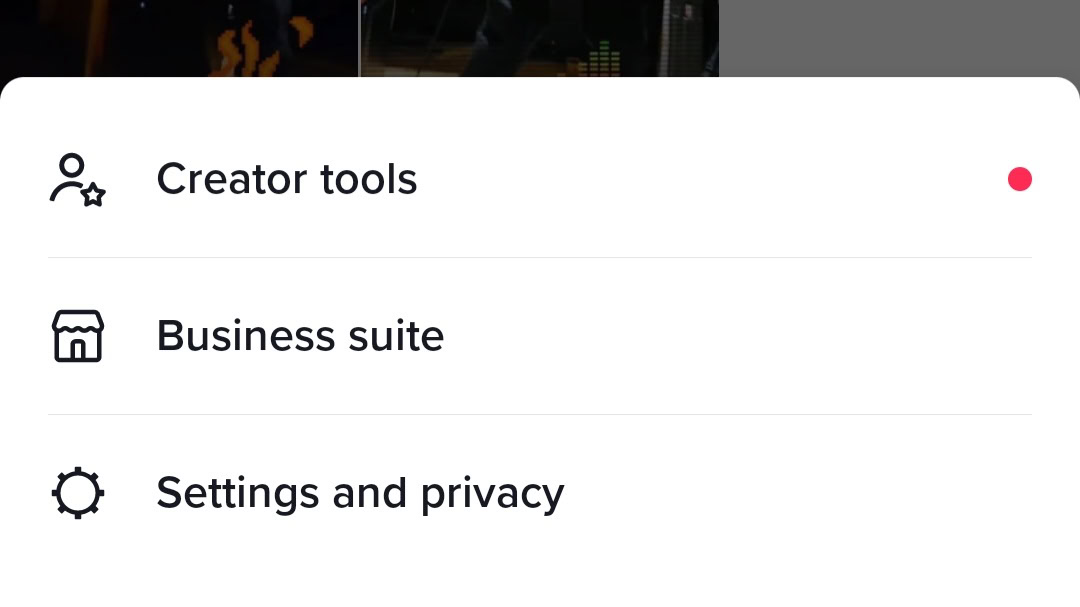Click the Settings and privacy gear icon
Image resolution: width=1080 pixels, height=607 pixels.
77,493
